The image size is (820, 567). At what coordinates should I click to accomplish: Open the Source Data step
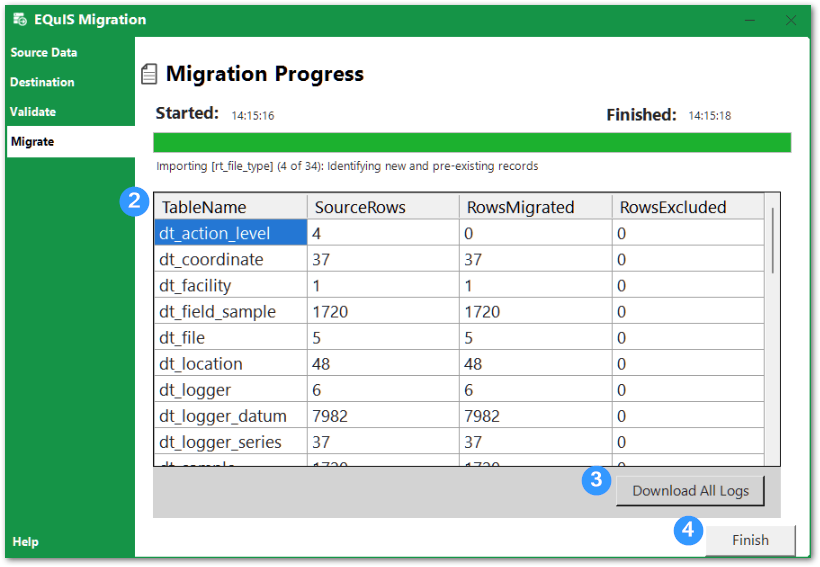pyautogui.click(x=44, y=52)
